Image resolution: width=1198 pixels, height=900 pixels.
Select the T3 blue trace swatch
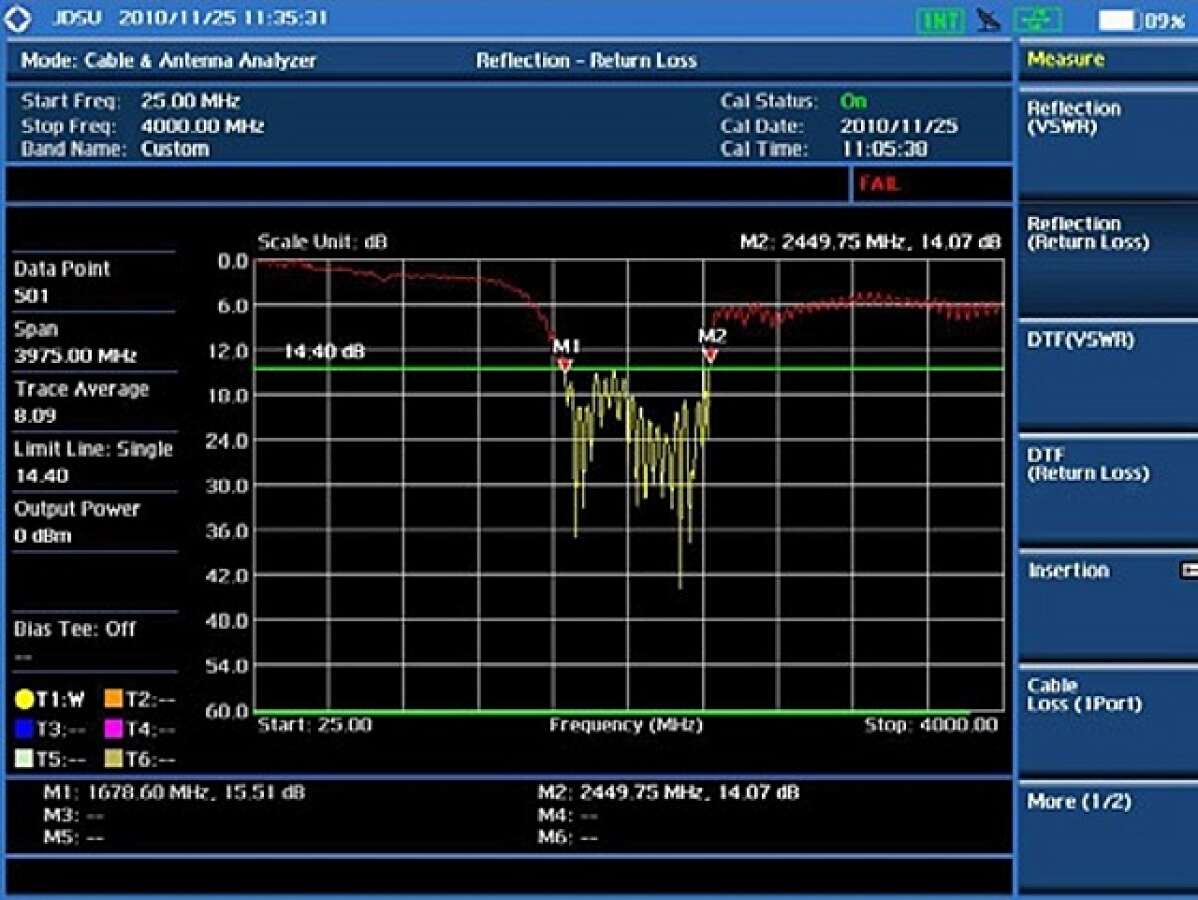24,729
